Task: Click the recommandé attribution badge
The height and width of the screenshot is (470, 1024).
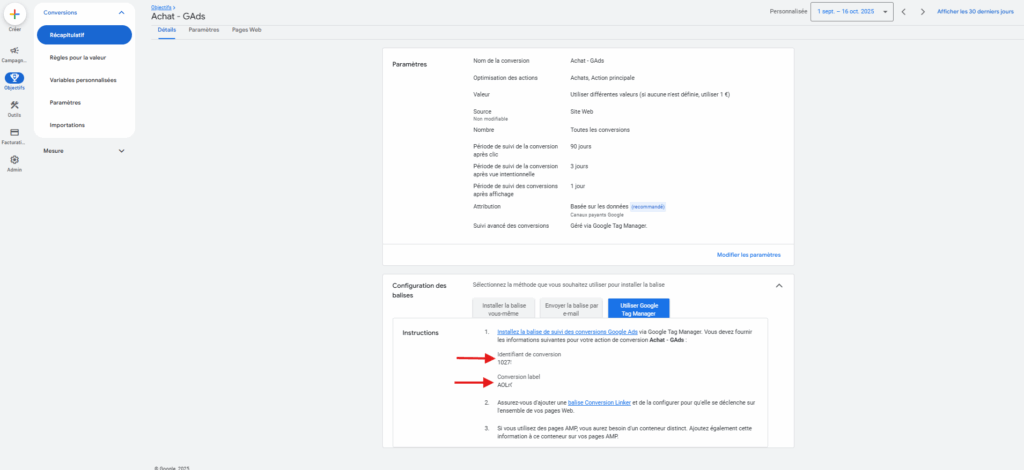Action: (x=648, y=207)
